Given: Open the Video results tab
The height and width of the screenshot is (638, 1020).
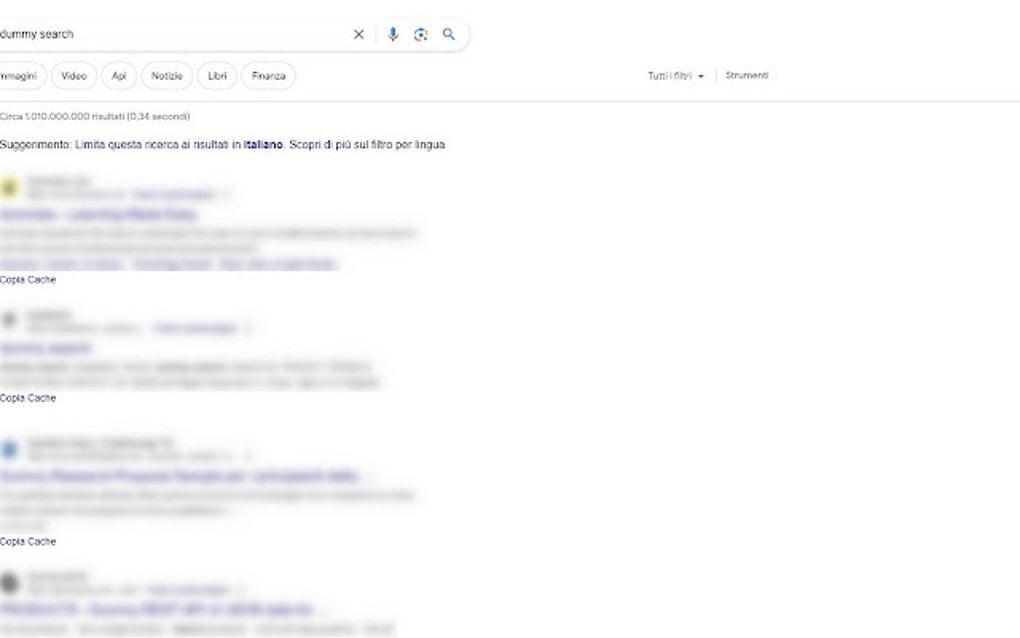Looking at the screenshot, I should click(x=73, y=75).
